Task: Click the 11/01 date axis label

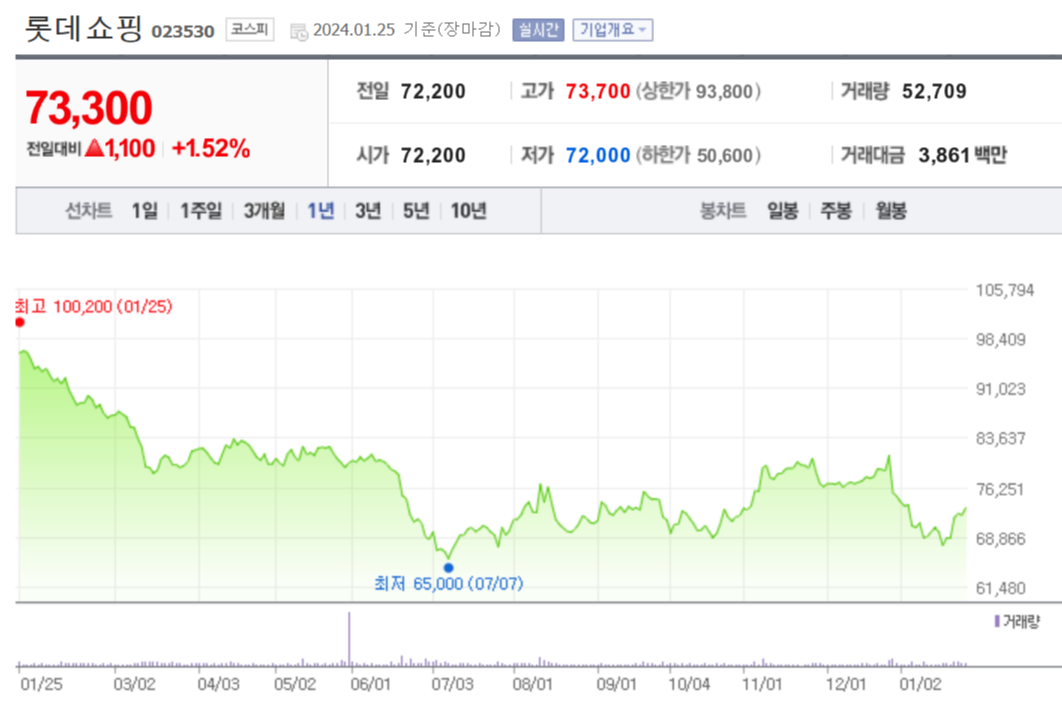Action: pos(762,684)
